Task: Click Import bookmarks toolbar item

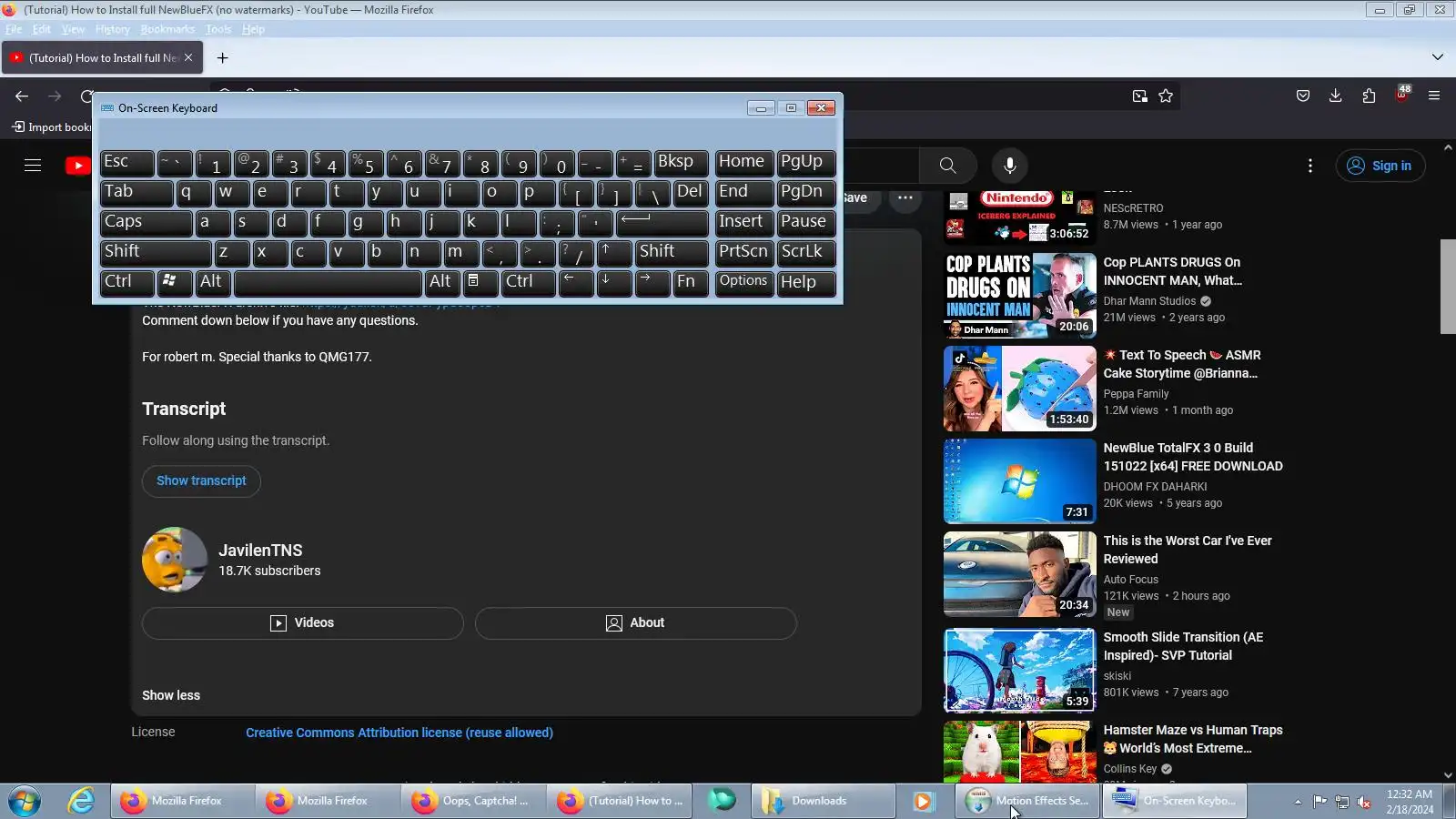Action: (51, 127)
